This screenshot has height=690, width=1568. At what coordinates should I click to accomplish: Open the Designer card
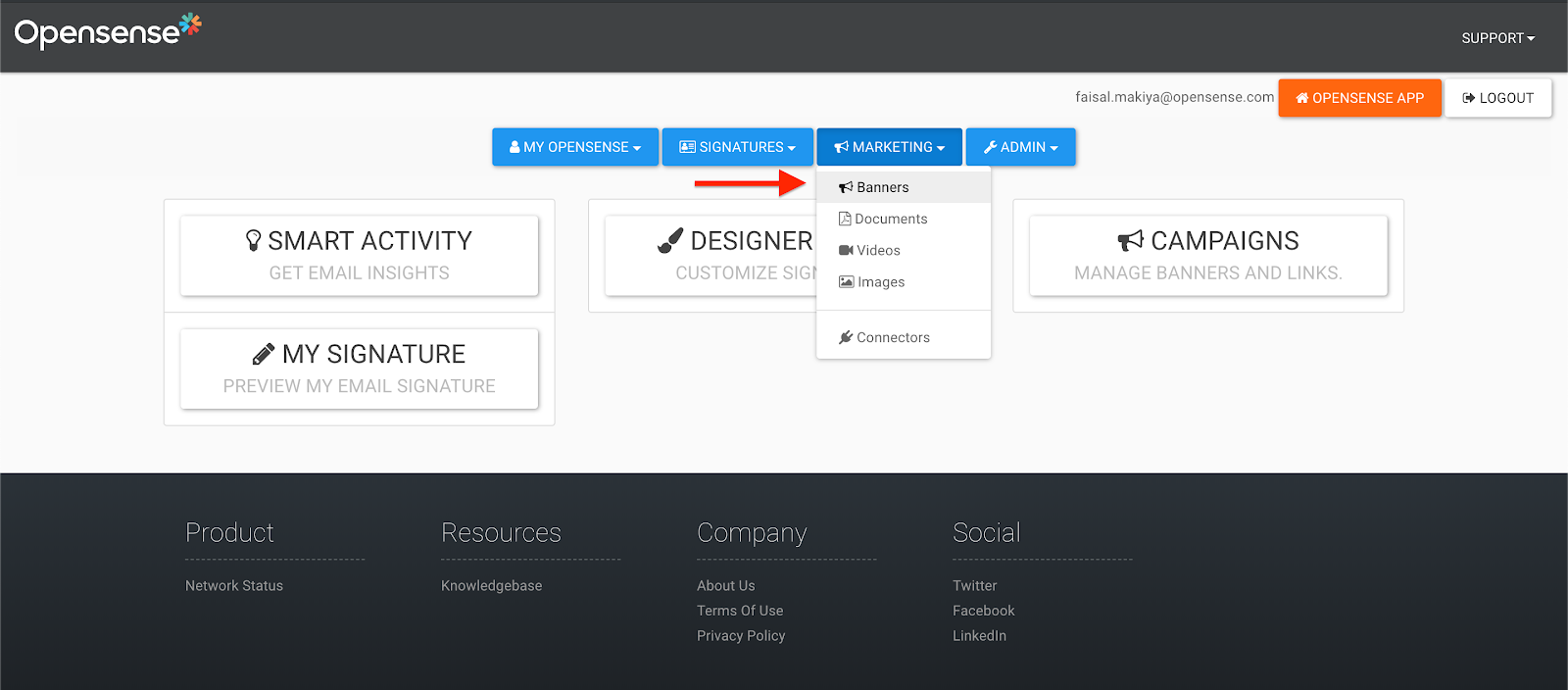pos(710,256)
